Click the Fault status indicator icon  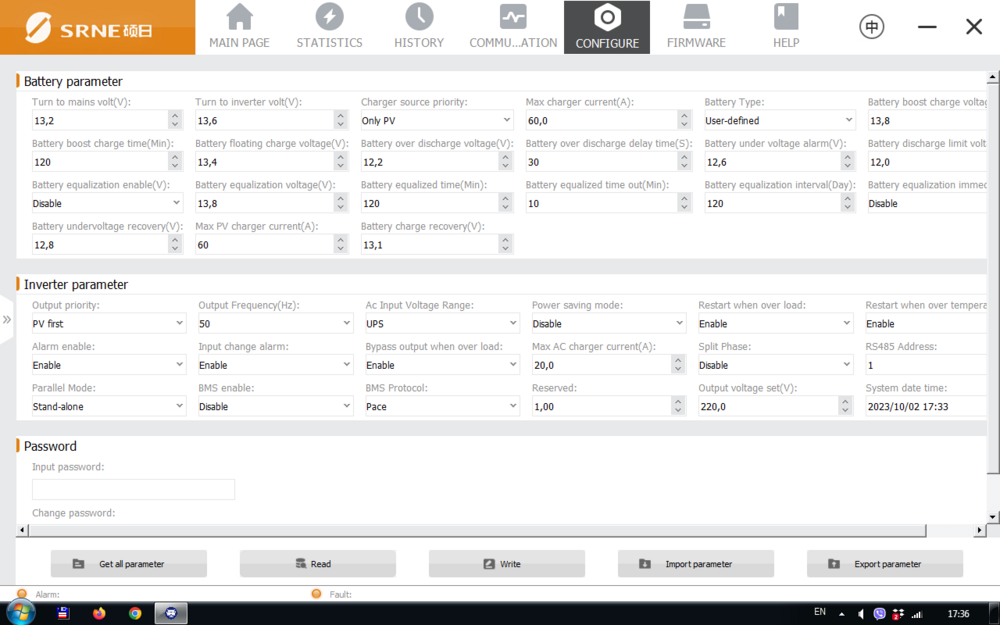[317, 593]
